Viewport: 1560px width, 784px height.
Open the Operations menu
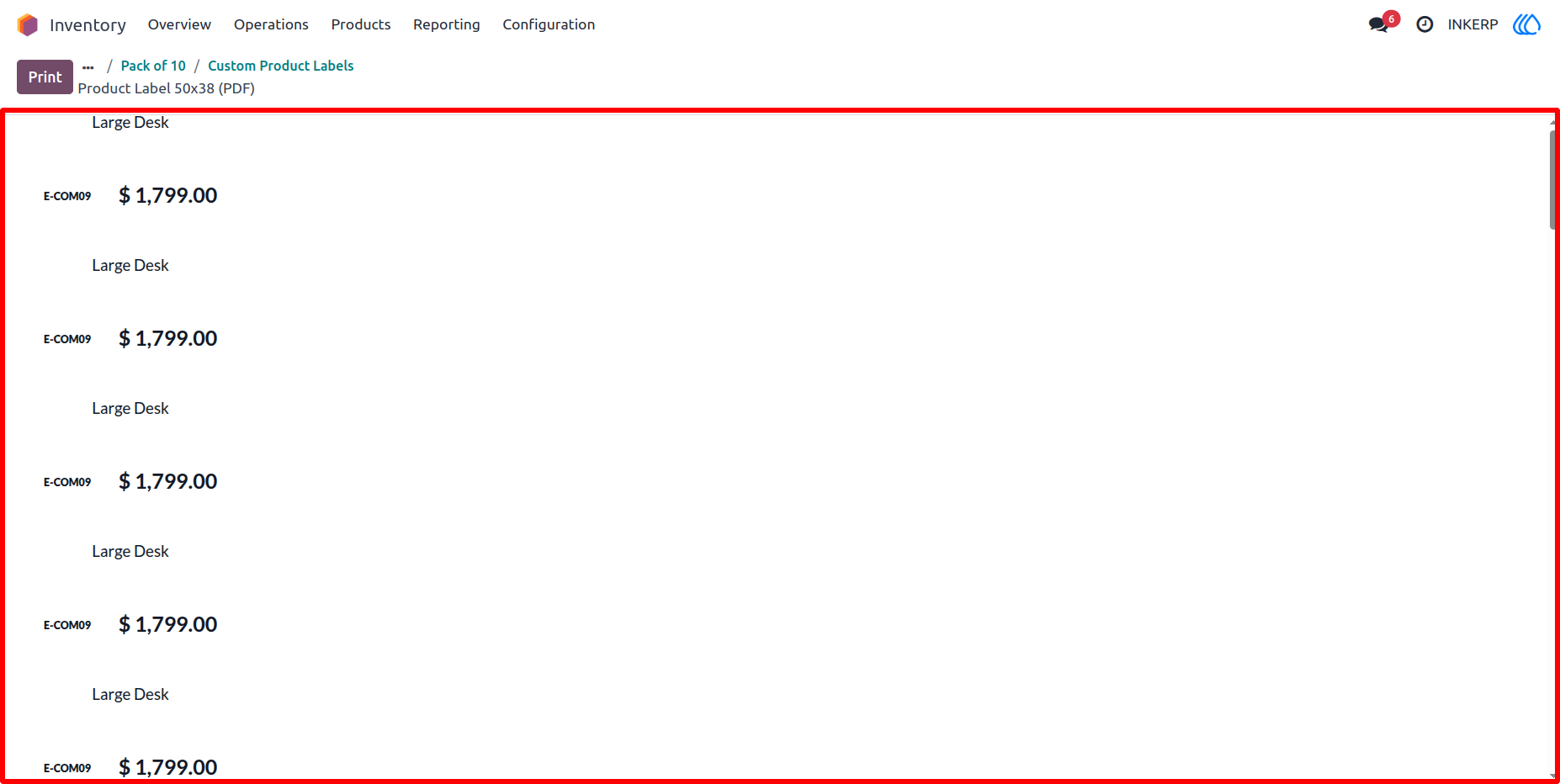[271, 24]
